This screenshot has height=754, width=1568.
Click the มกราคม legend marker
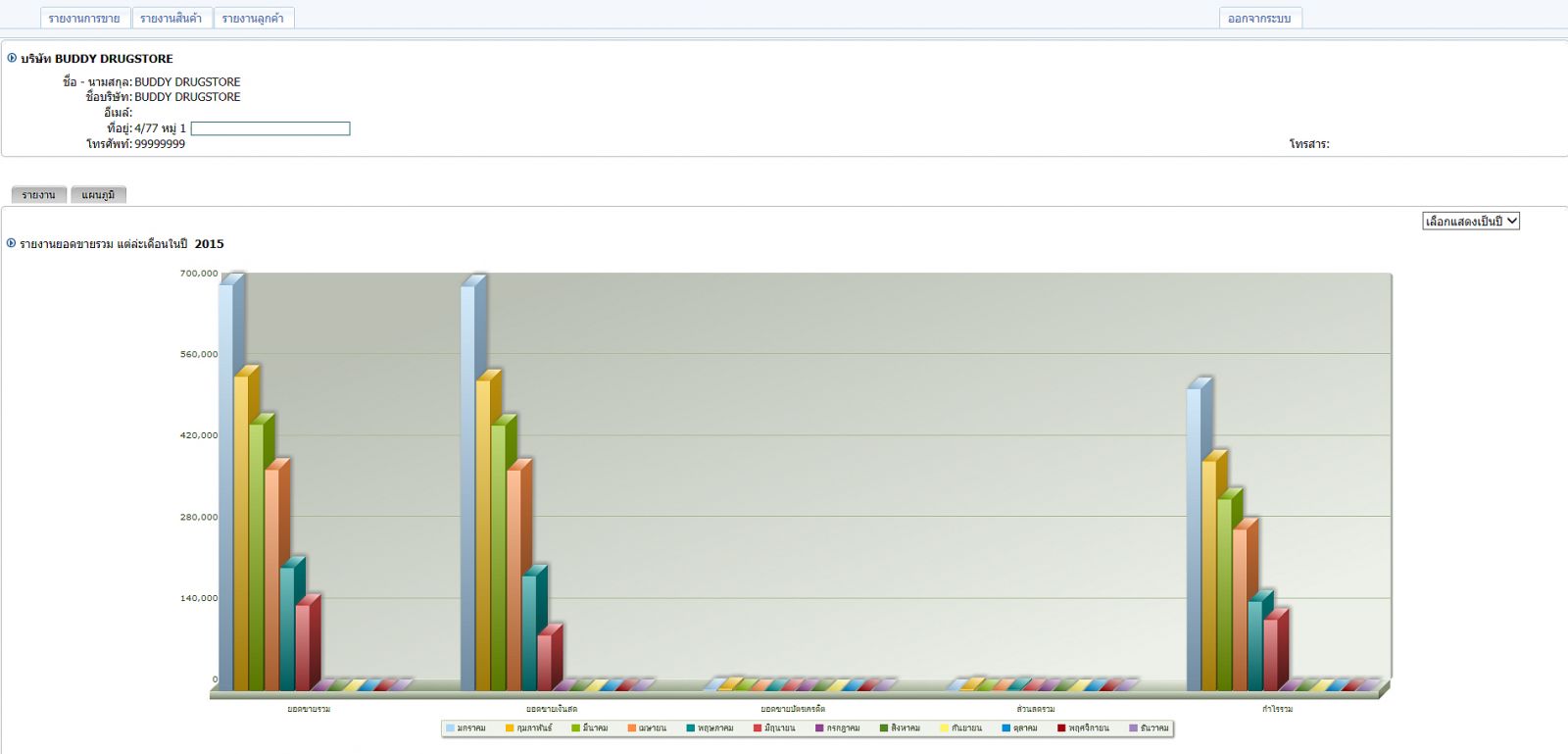[x=450, y=729]
